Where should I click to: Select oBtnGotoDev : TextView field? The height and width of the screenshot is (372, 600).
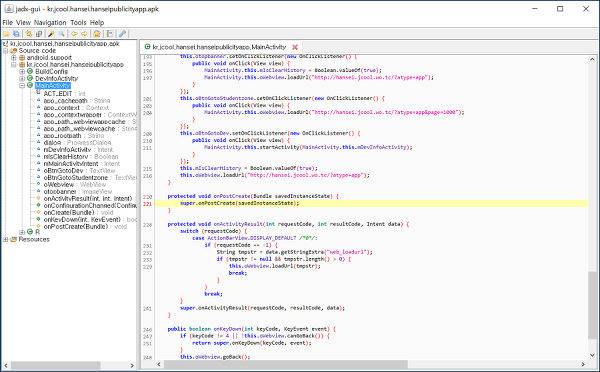point(79,170)
